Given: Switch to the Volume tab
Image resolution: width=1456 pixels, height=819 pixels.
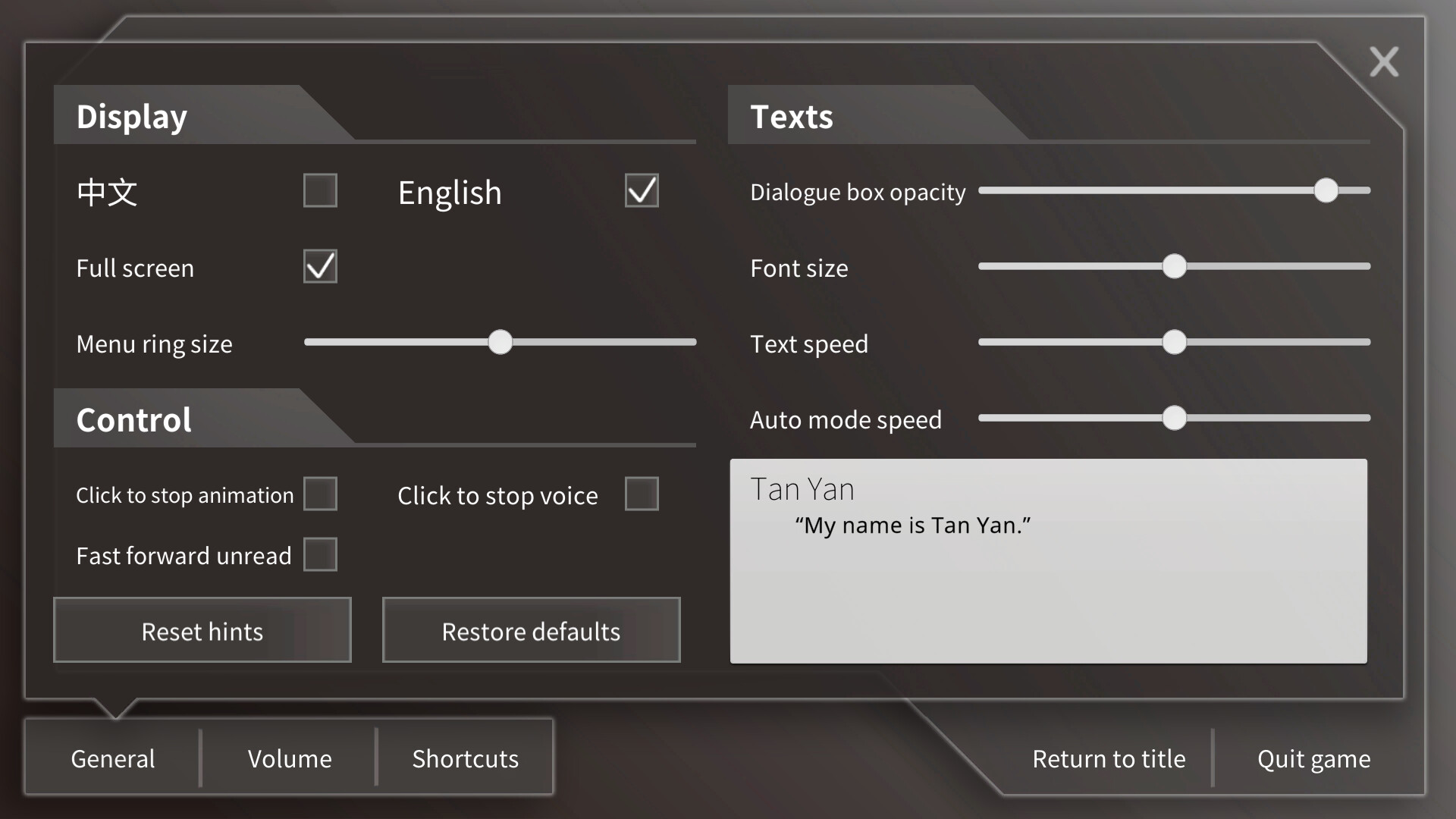Looking at the screenshot, I should pyautogui.click(x=288, y=758).
